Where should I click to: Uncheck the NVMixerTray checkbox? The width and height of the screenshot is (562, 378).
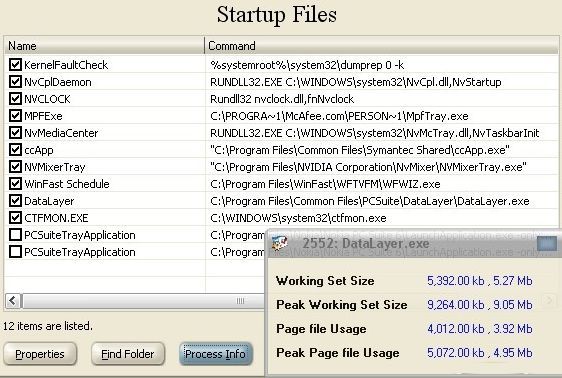tap(15, 167)
